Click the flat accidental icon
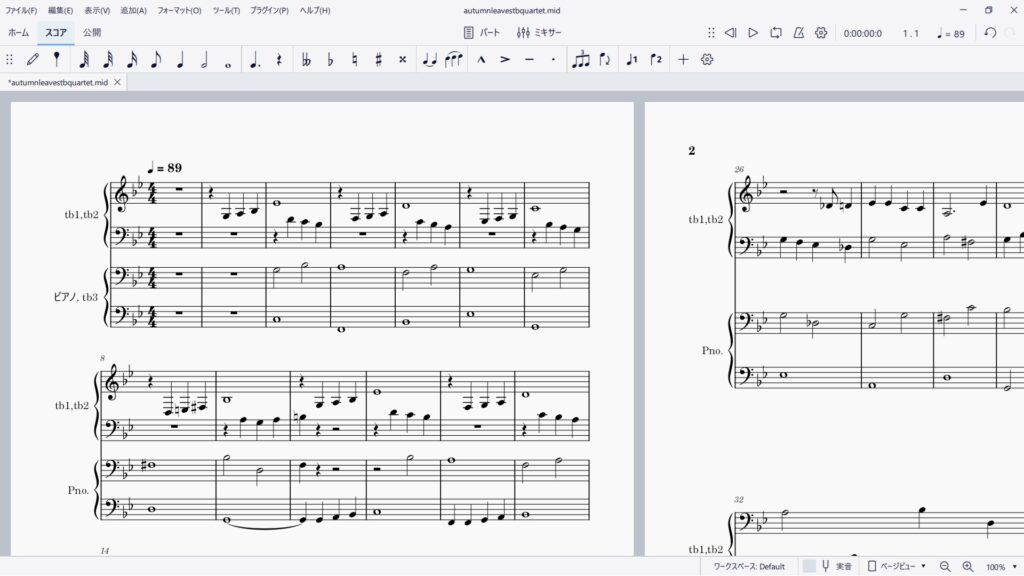Viewport: 1024px width, 576px height. click(330, 60)
